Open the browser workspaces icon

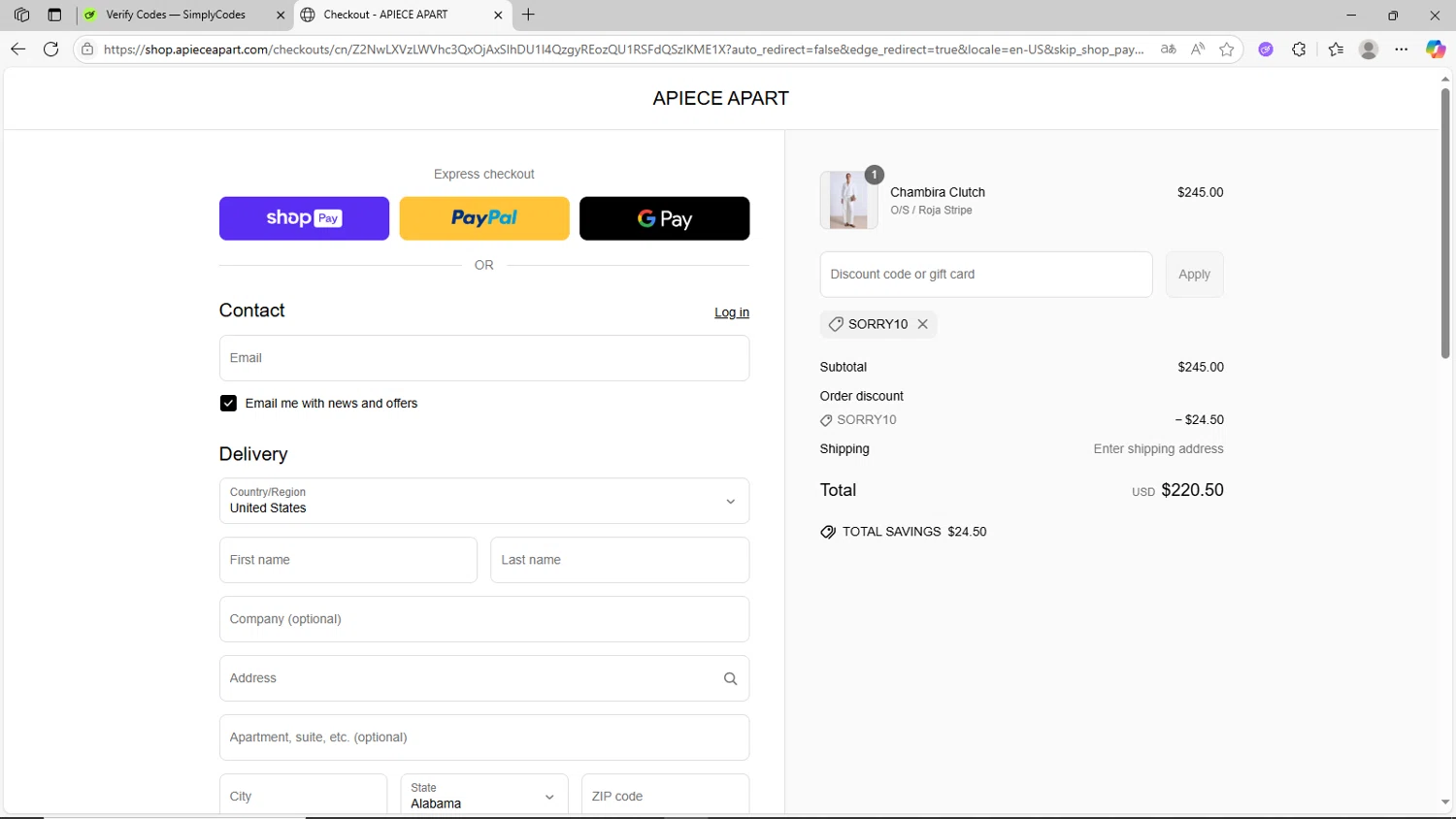[x=21, y=15]
